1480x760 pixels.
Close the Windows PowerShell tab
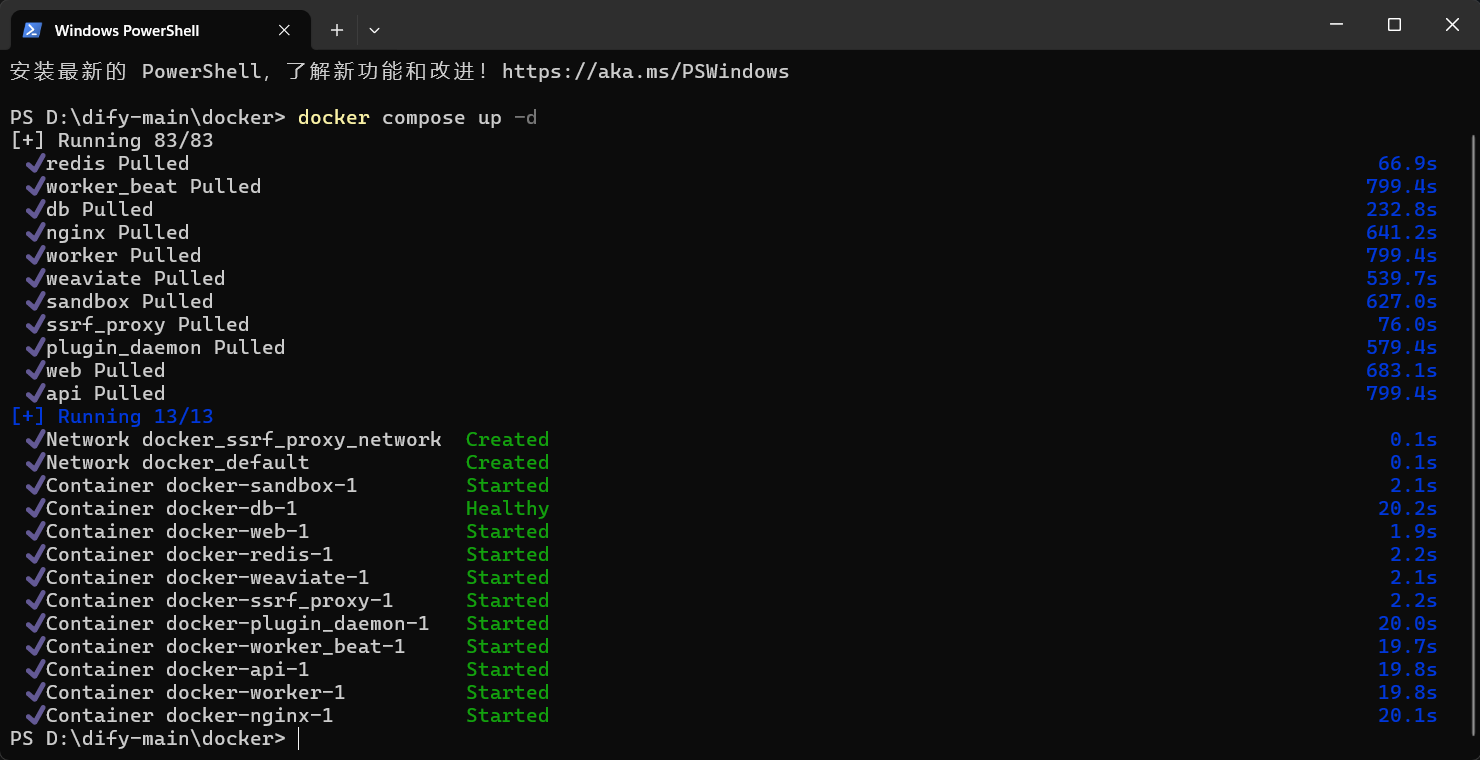click(284, 30)
